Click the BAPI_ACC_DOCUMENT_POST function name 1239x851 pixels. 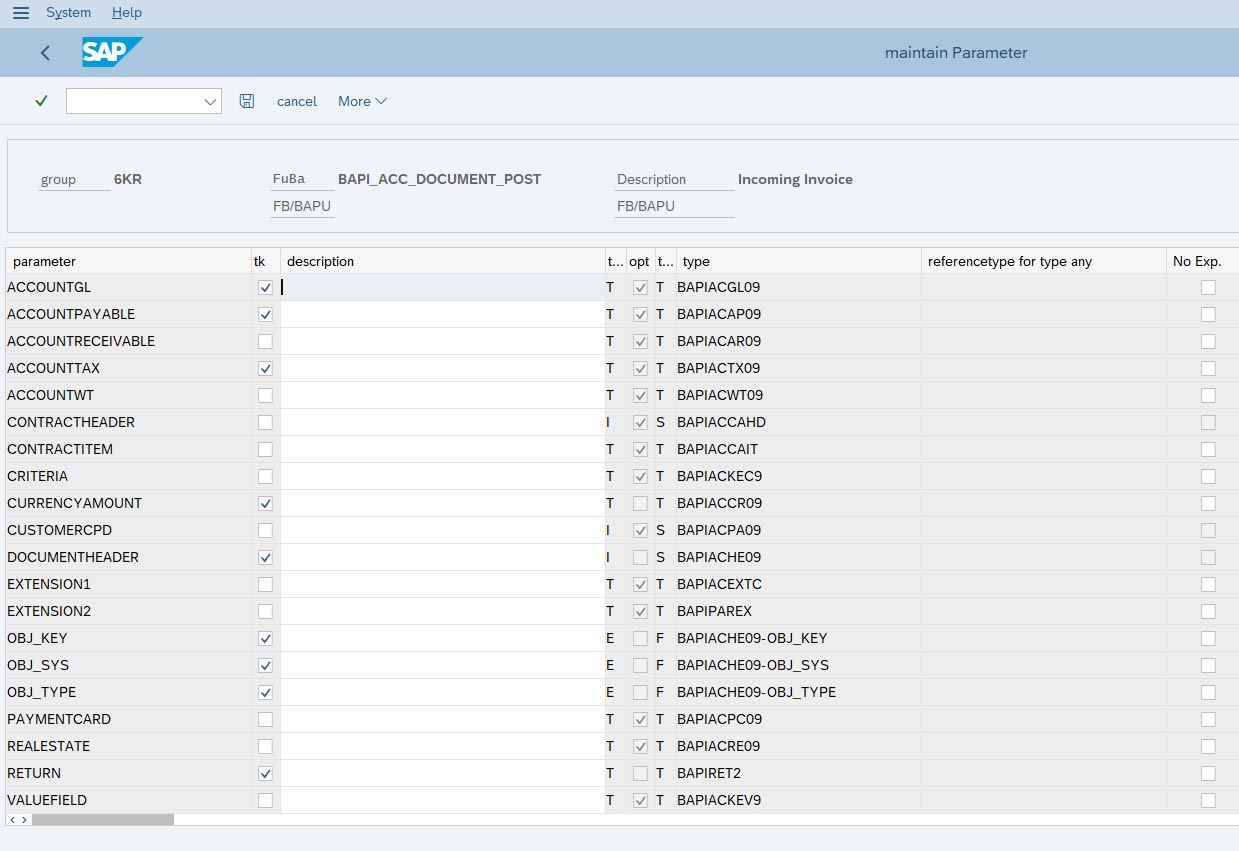[439, 179]
